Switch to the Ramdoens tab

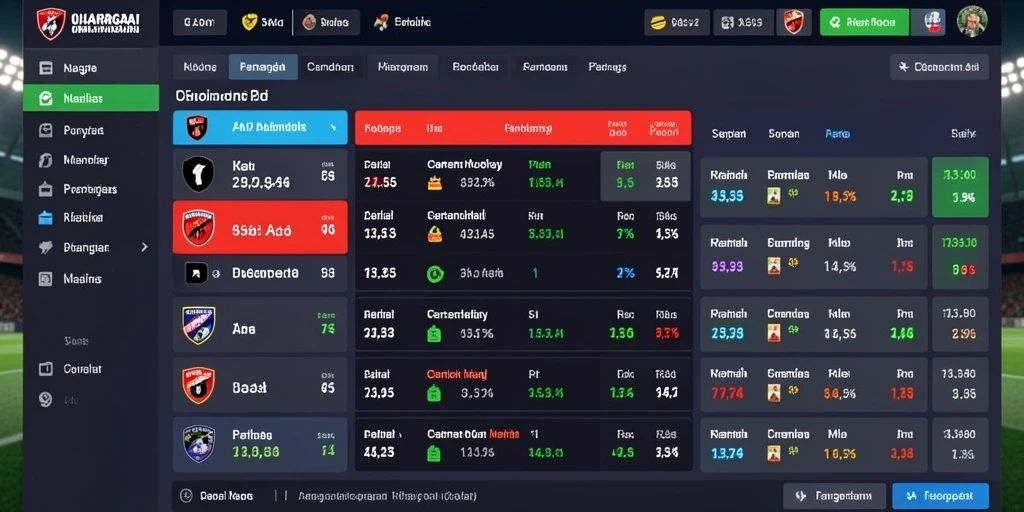click(545, 67)
